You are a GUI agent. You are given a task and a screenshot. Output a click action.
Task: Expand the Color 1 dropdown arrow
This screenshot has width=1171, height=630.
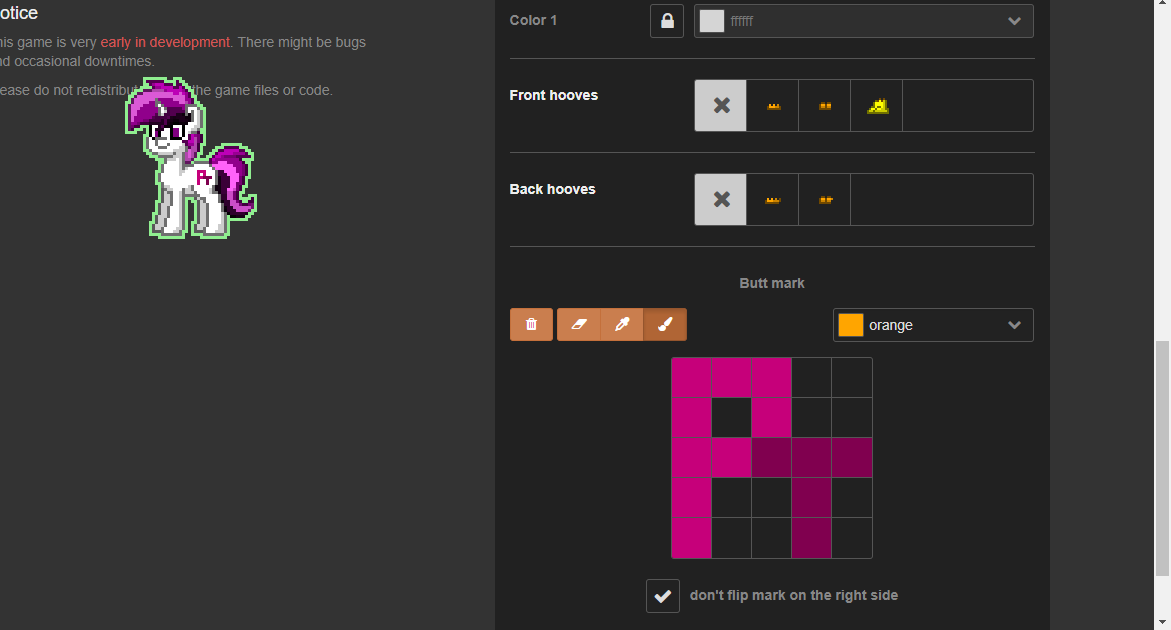click(1014, 21)
